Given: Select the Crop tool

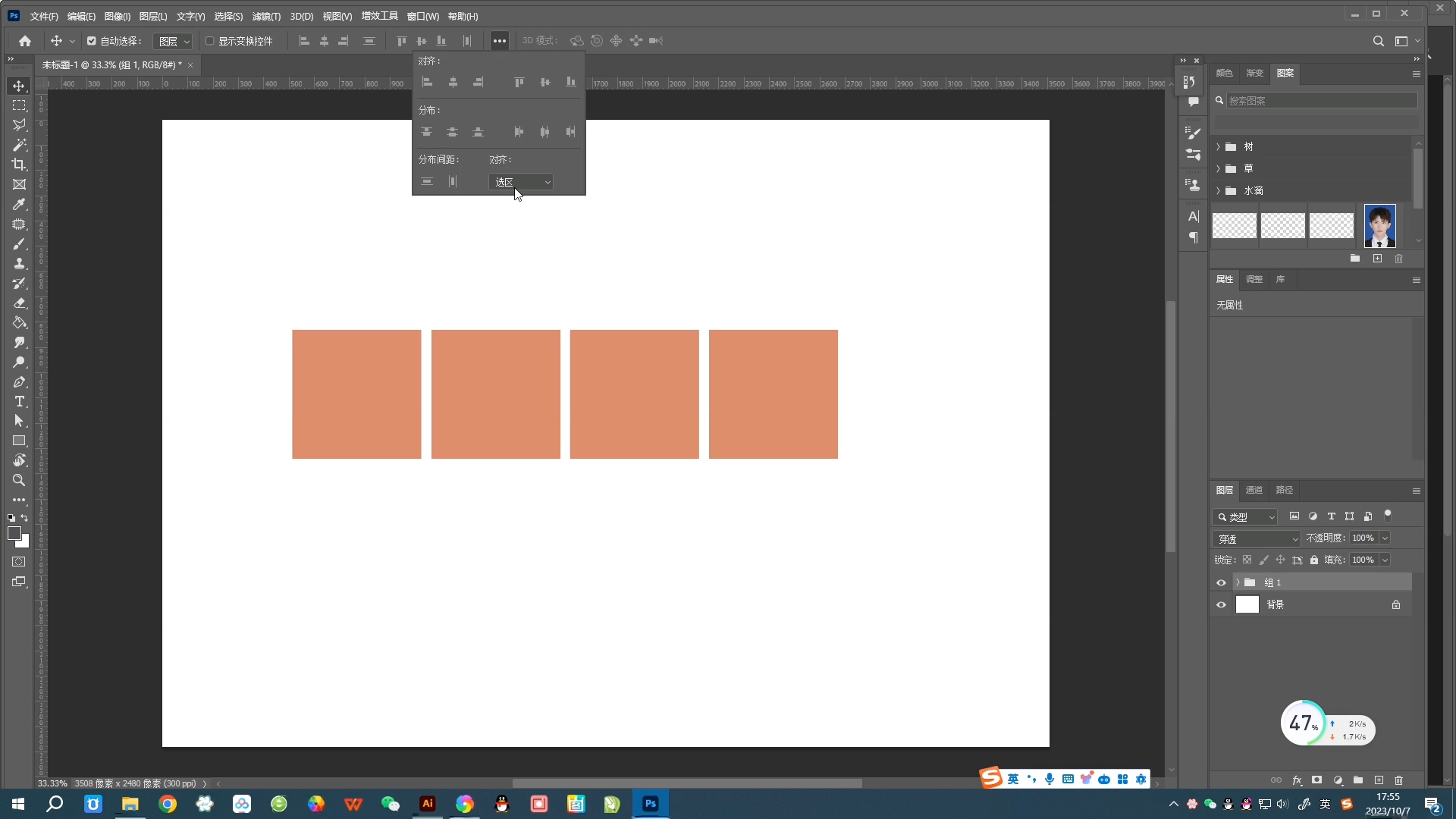Looking at the screenshot, I should [x=19, y=165].
